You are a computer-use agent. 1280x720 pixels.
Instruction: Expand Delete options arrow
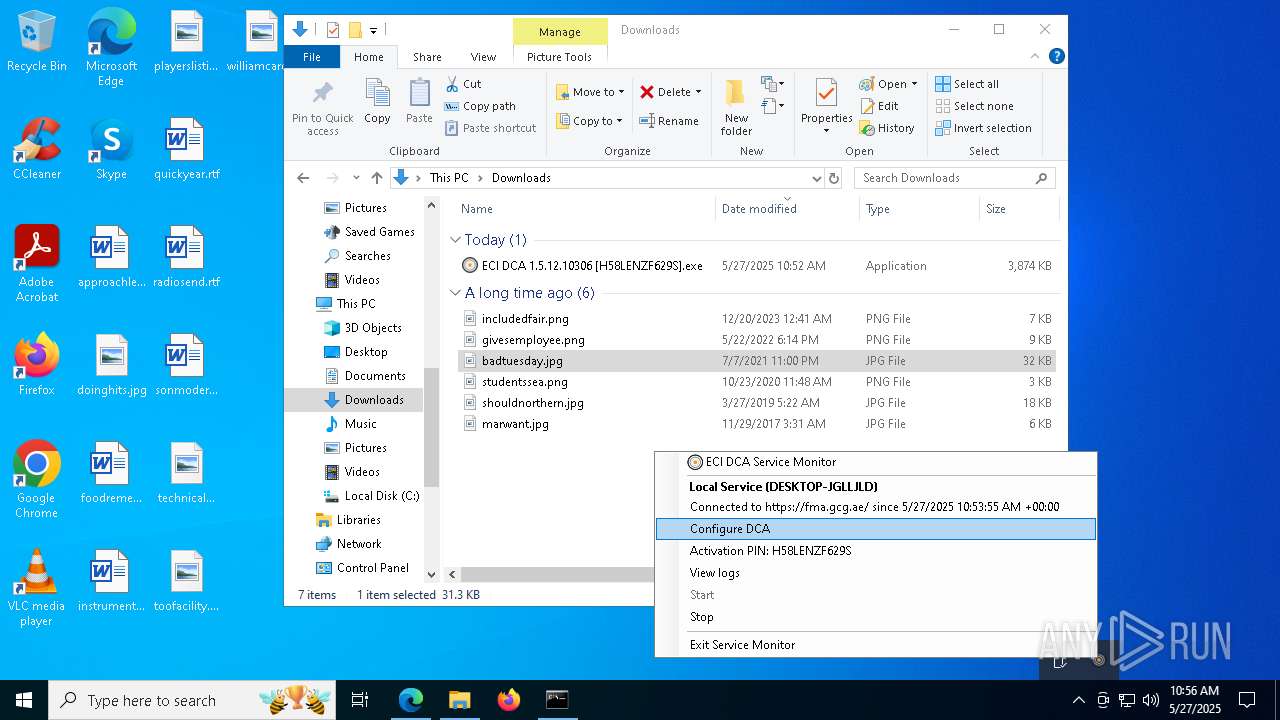[x=698, y=92]
